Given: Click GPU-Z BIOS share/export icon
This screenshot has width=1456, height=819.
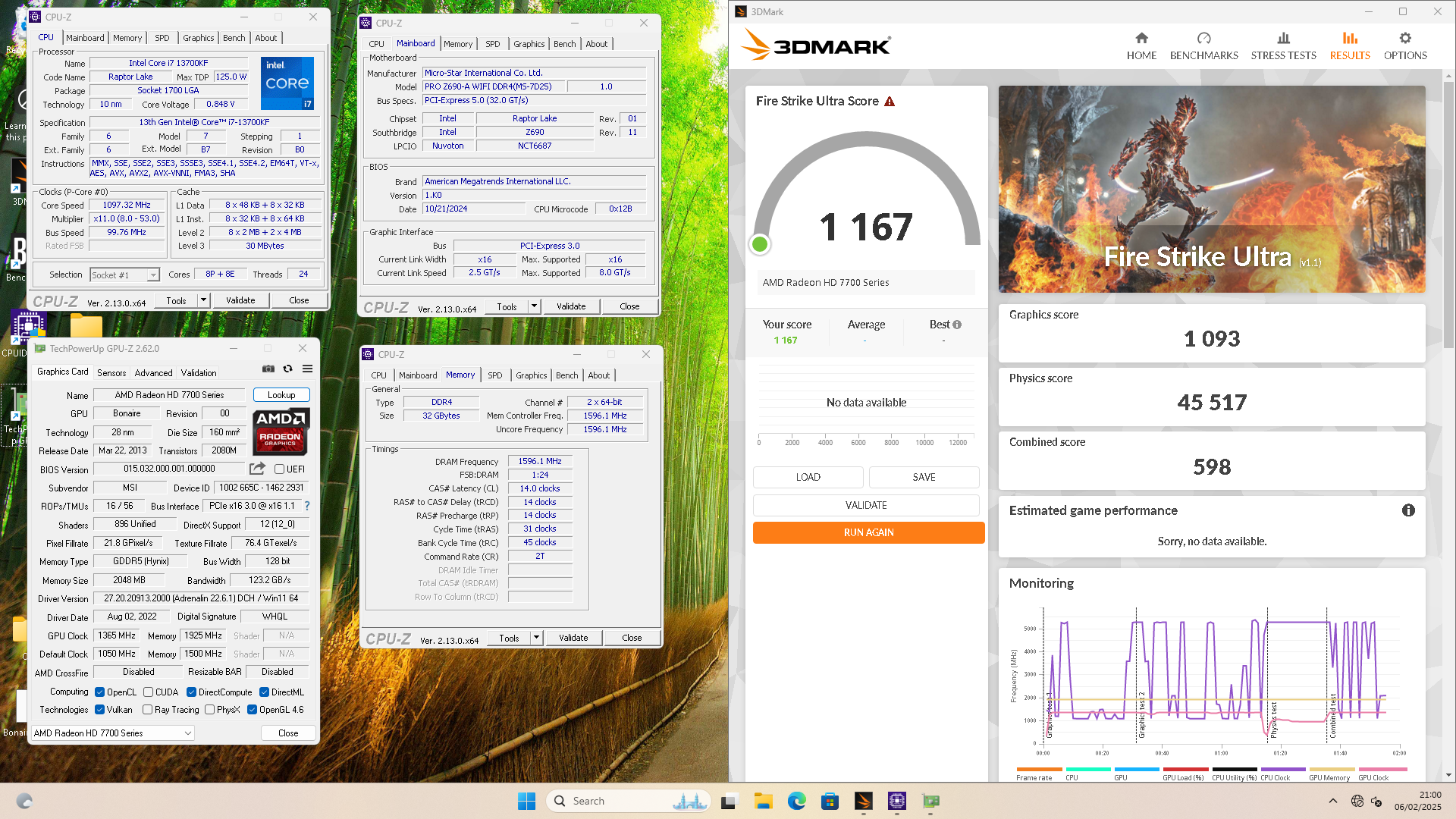Looking at the screenshot, I should point(258,469).
